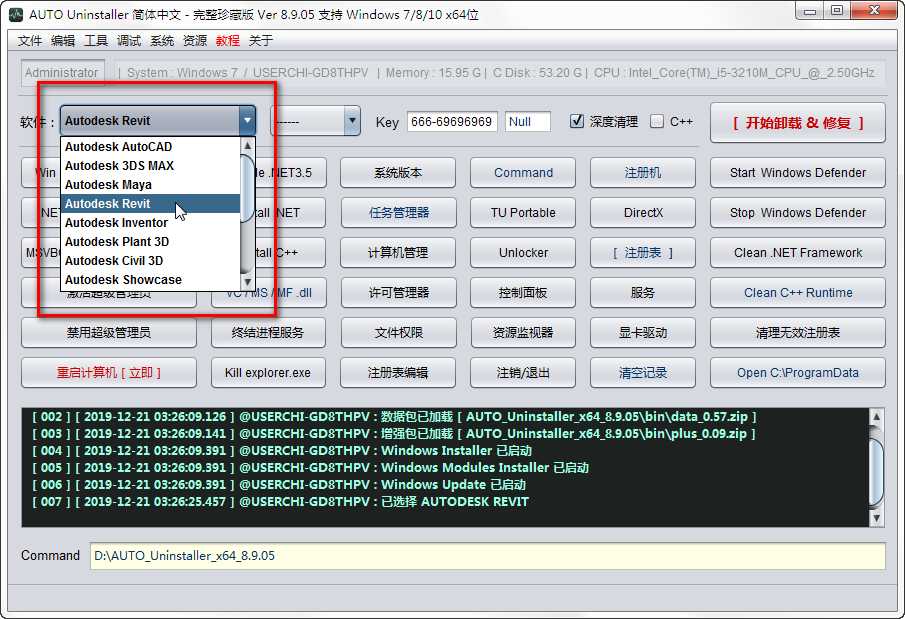905x619 pixels.
Task: Click the Administrator button
Action: pos(62,73)
